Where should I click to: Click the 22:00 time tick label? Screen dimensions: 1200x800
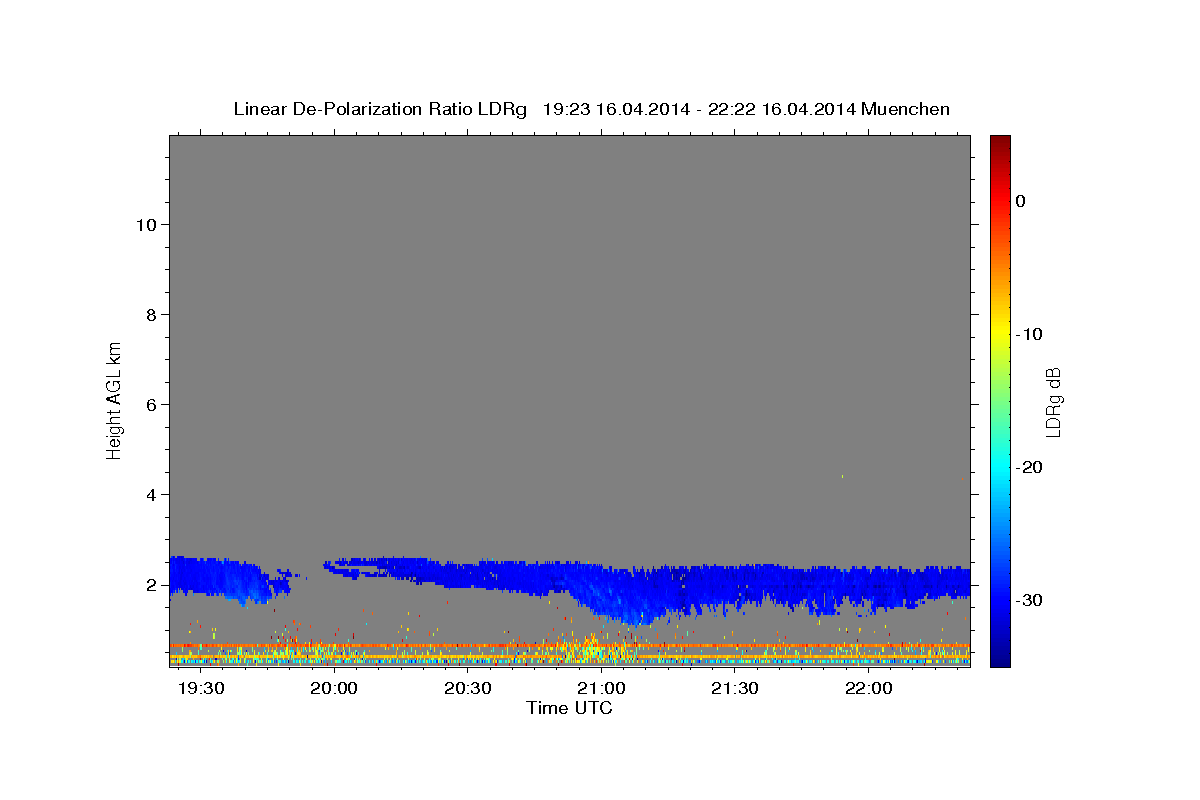(x=869, y=689)
